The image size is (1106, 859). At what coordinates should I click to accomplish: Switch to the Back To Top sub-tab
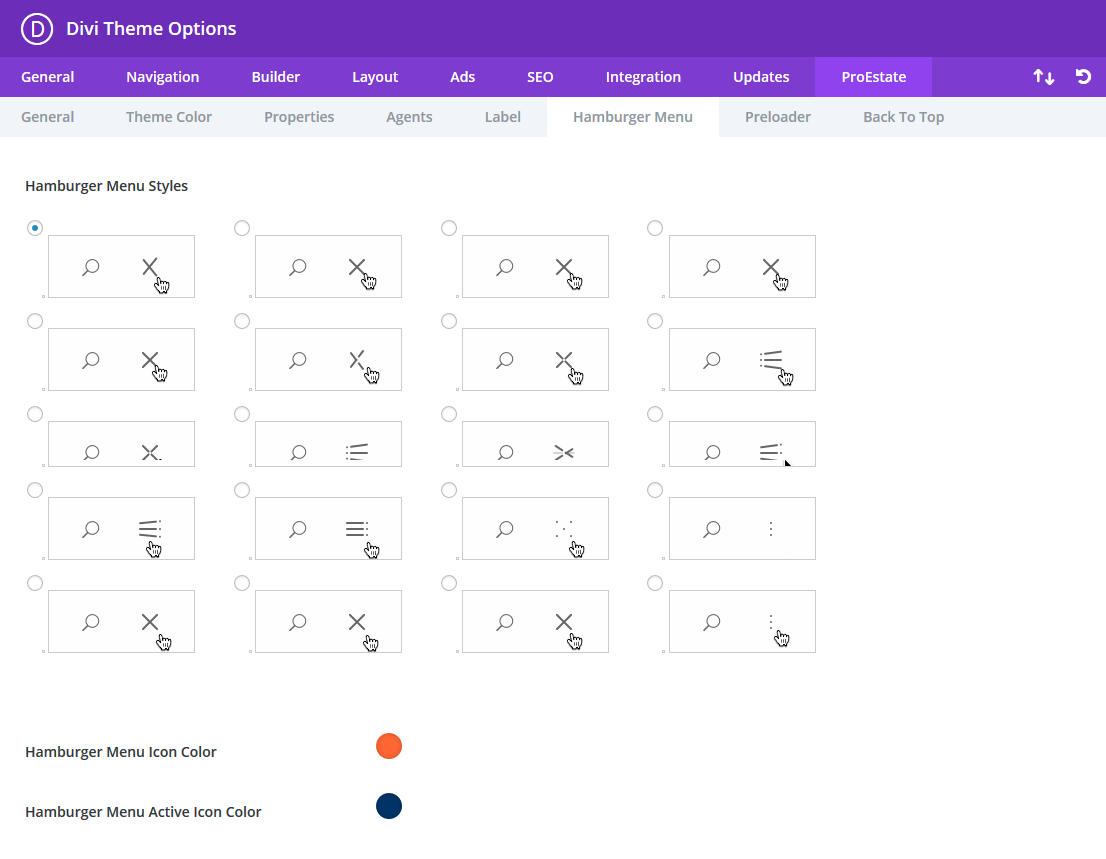[x=904, y=117]
